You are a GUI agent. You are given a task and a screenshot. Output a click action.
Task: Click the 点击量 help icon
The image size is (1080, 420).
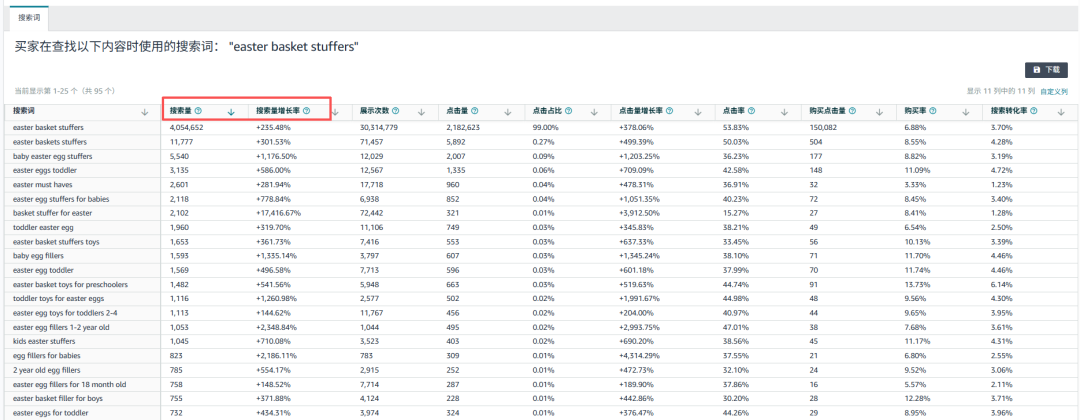474,111
